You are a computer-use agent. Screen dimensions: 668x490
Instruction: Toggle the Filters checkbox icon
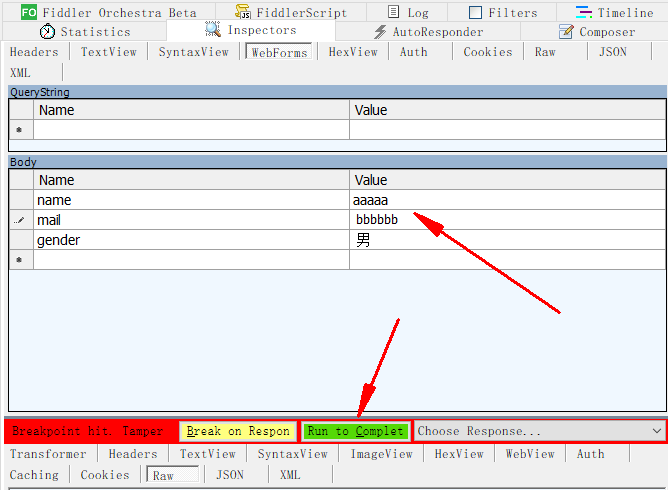pyautogui.click(x=475, y=12)
